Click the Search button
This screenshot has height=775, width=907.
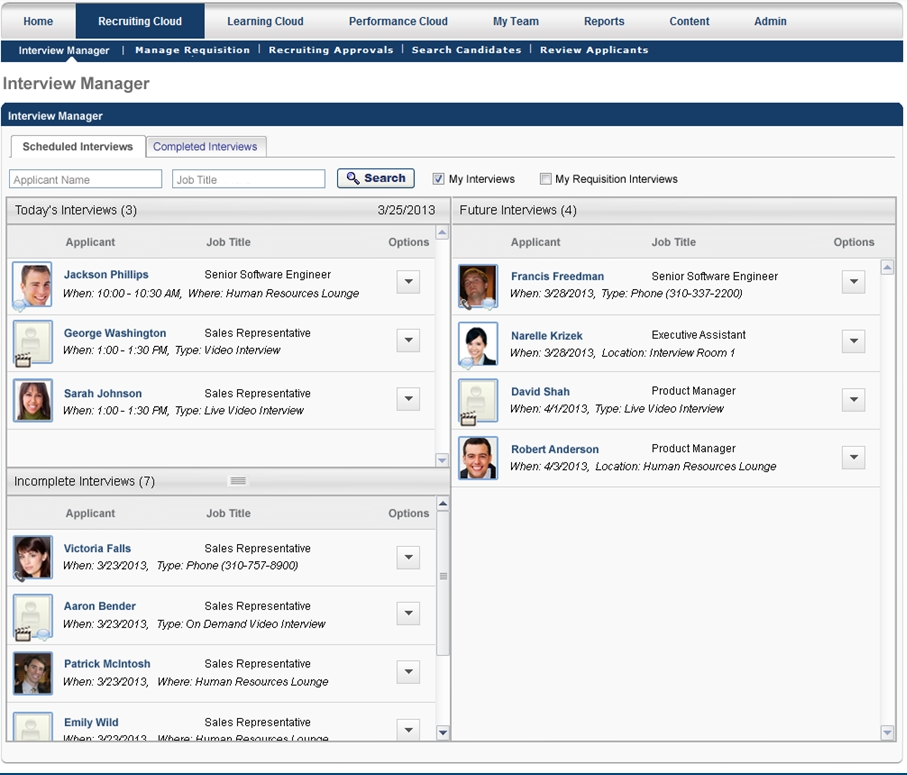coord(376,178)
